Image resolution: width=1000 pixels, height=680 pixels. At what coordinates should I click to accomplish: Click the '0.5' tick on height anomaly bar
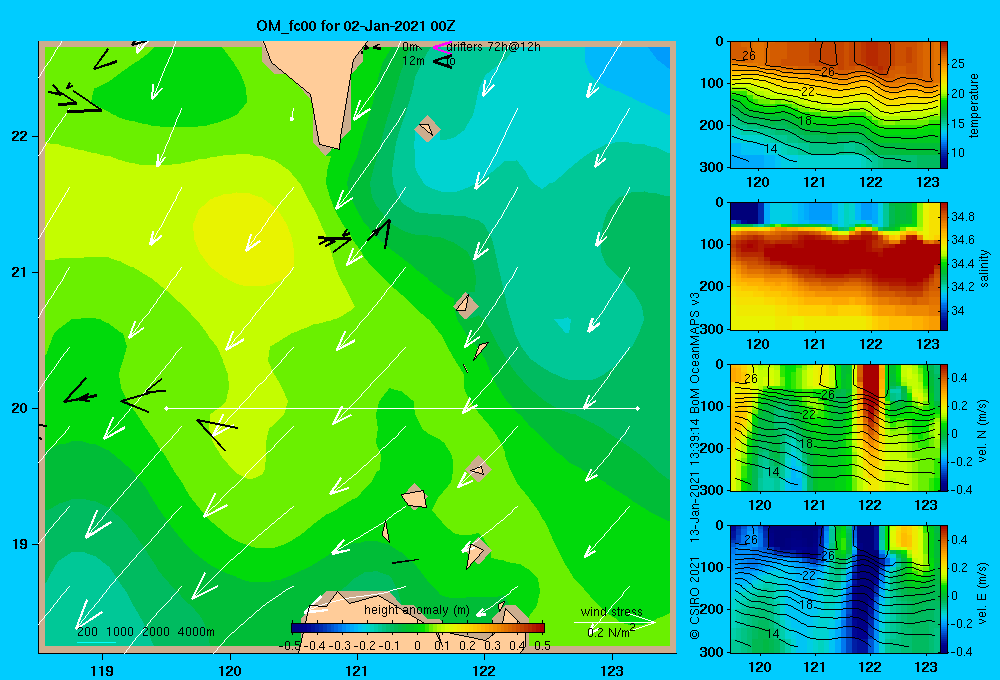[x=542, y=645]
